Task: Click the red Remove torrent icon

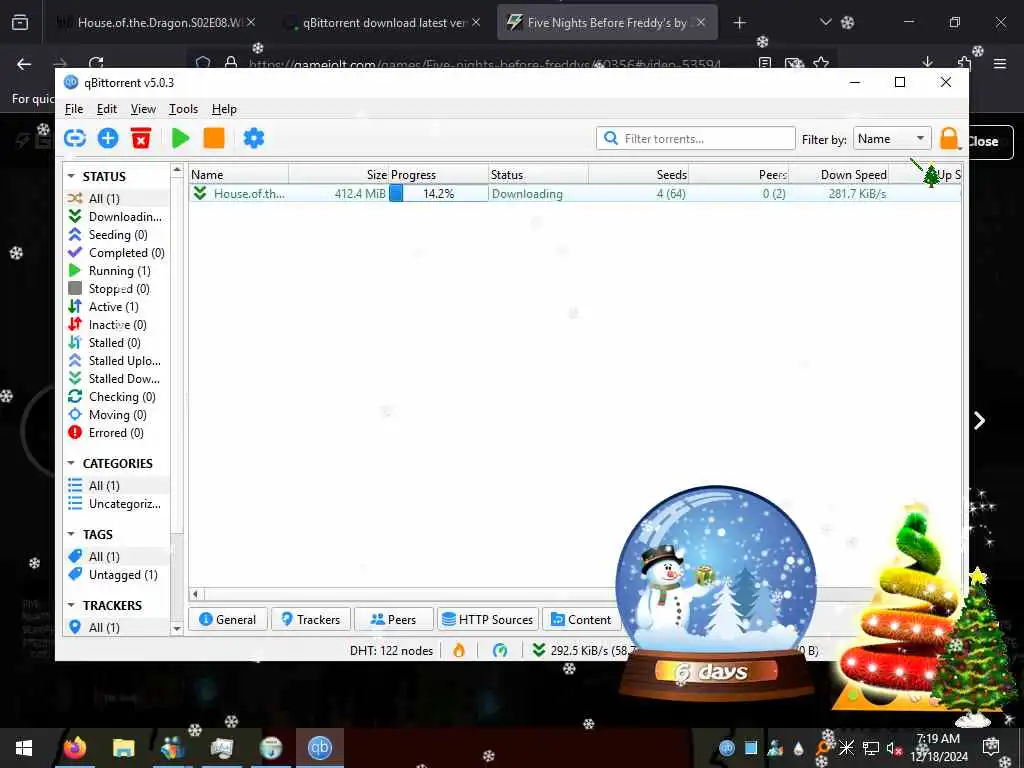Action: click(x=141, y=138)
